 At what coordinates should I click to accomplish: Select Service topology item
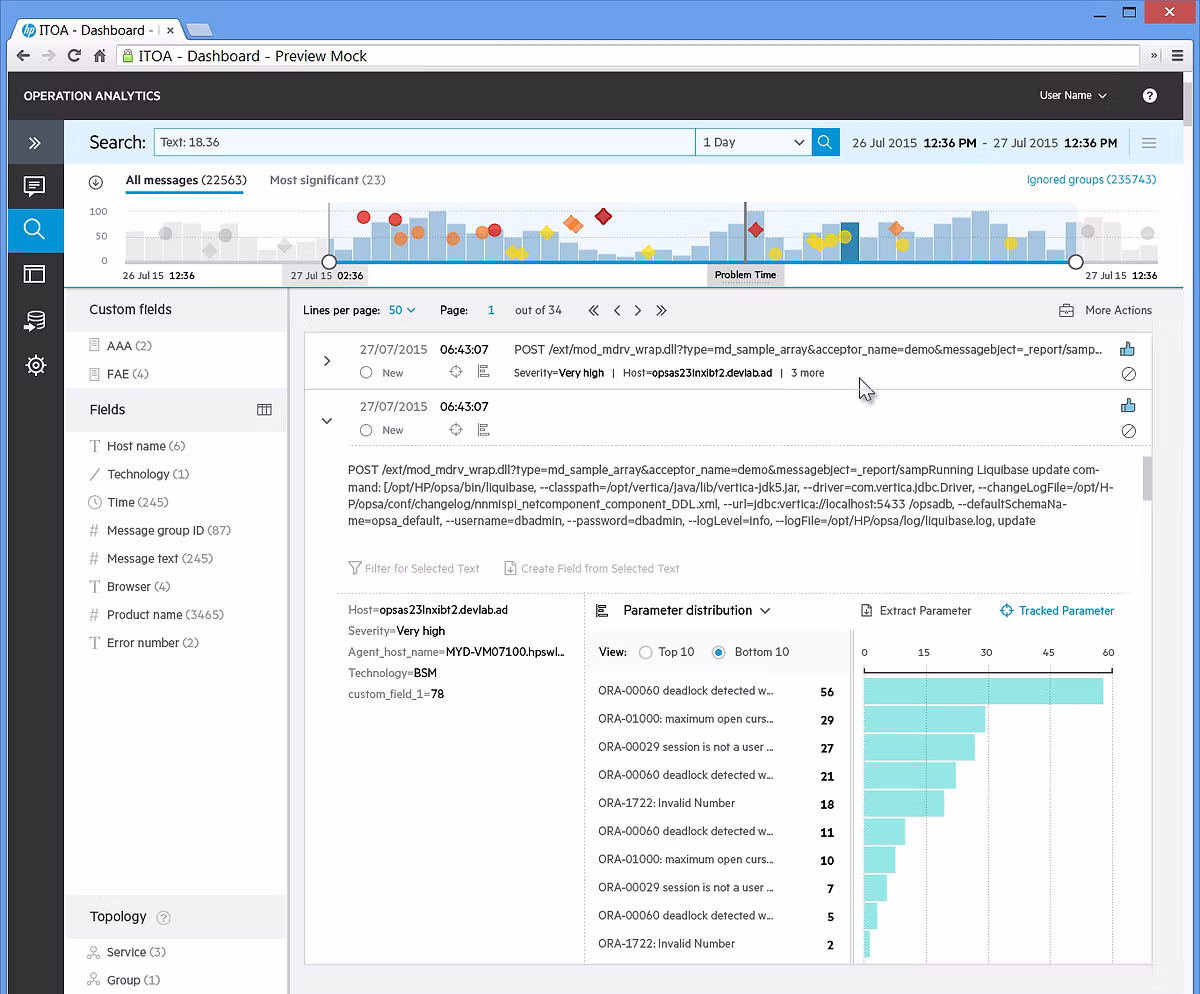point(127,952)
